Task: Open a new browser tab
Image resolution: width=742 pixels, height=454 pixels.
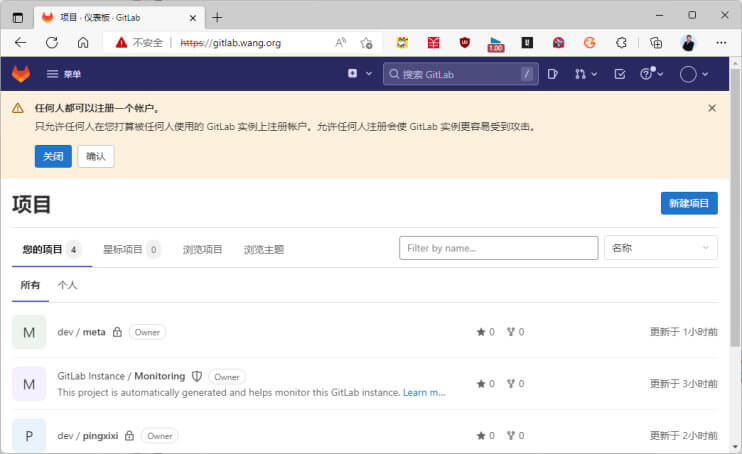Action: (x=217, y=18)
